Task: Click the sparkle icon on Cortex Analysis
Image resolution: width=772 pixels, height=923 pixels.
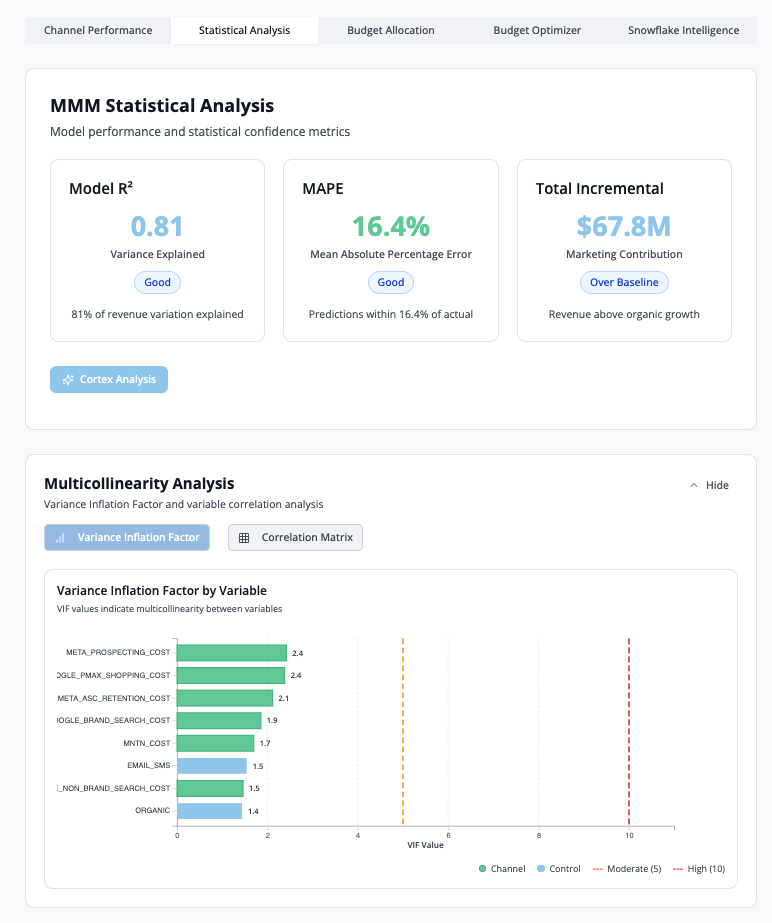Action: tap(68, 380)
